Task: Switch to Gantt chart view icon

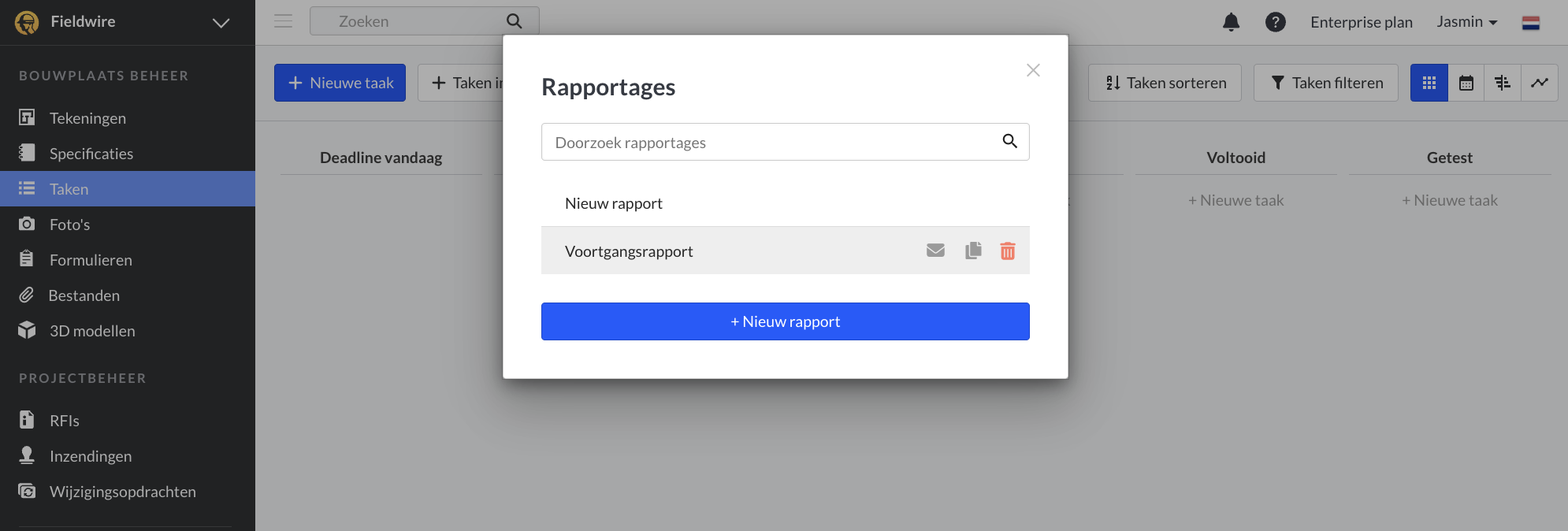Action: [1503, 83]
